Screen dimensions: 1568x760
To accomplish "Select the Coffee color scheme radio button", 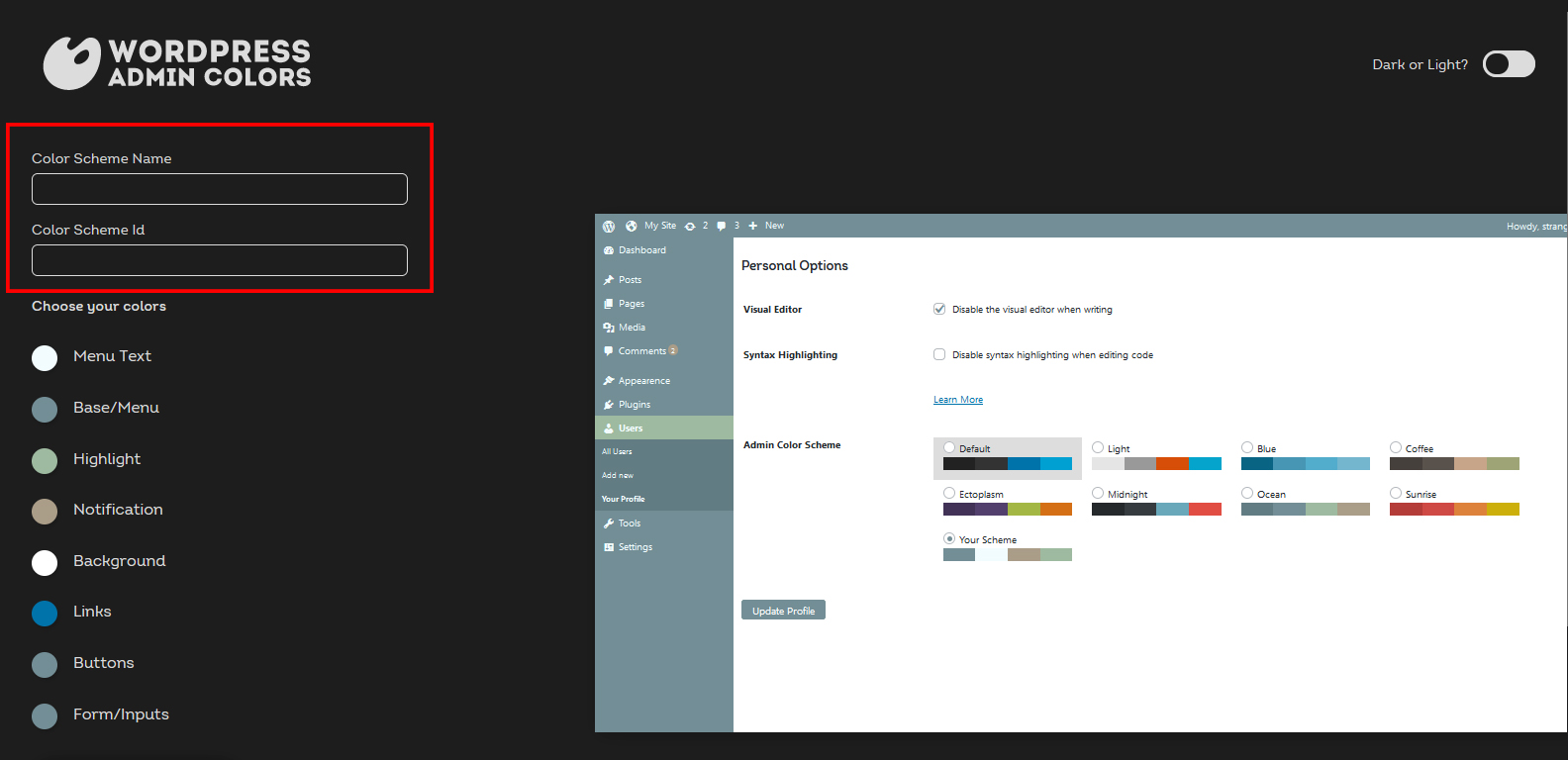I will [x=1396, y=447].
